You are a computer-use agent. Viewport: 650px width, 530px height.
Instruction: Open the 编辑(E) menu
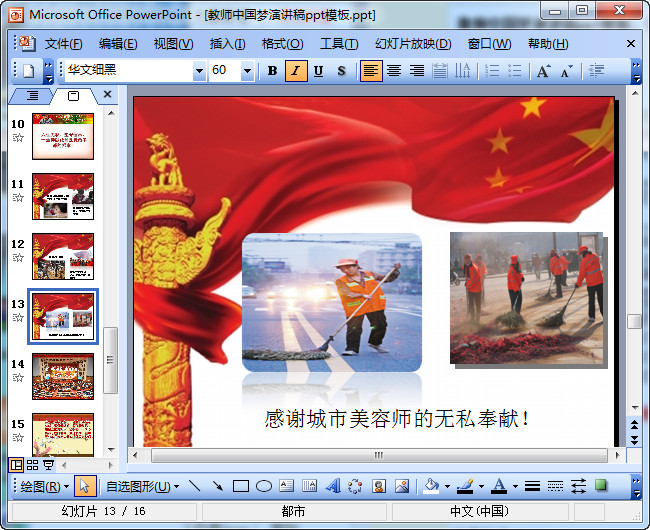118,44
